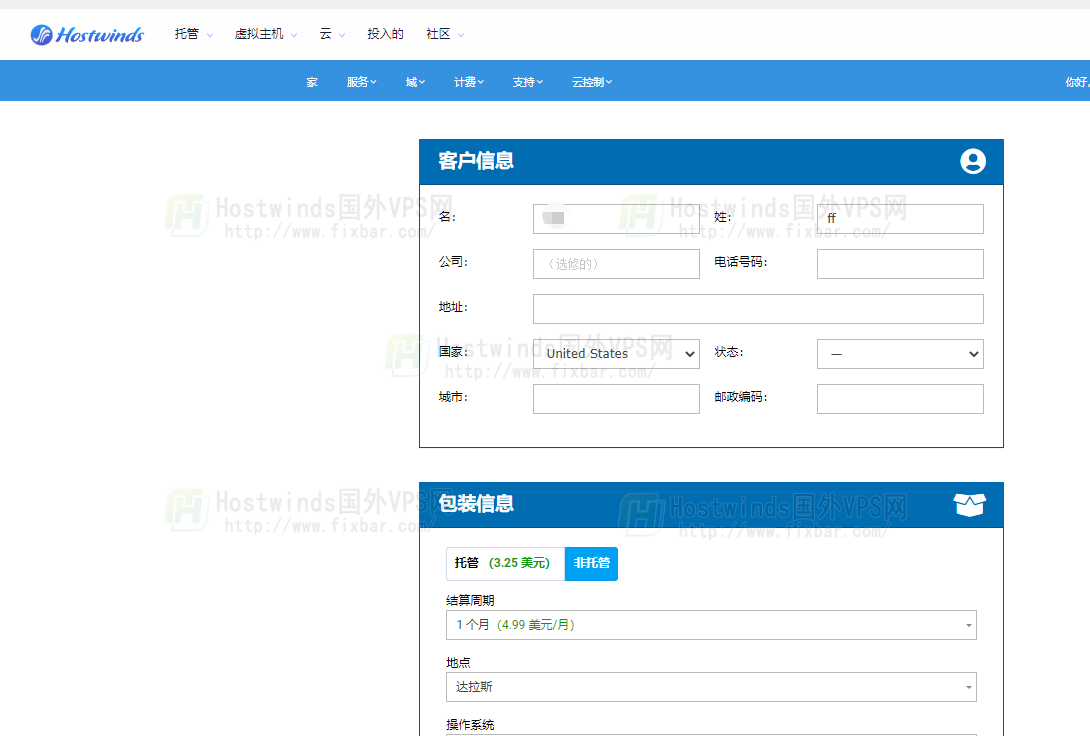Viewport: 1090px width, 736px height.
Task: Open the 托管 top menu
Action: [193, 34]
